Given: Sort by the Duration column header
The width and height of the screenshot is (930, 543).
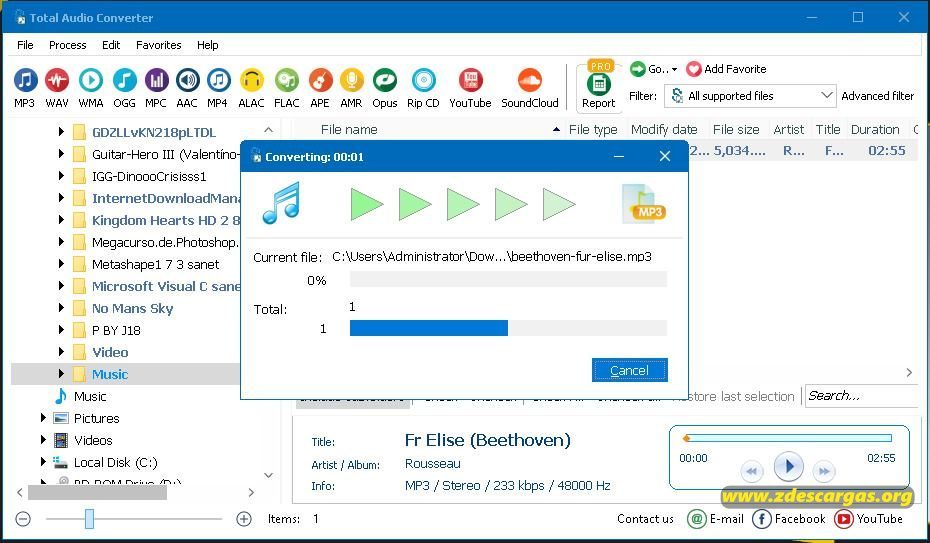Looking at the screenshot, I should point(875,130).
